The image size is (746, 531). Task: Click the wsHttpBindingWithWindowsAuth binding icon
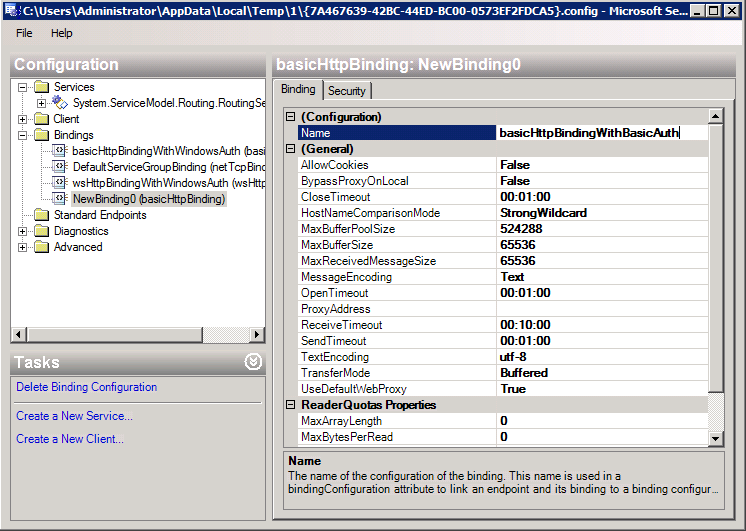coord(59,183)
